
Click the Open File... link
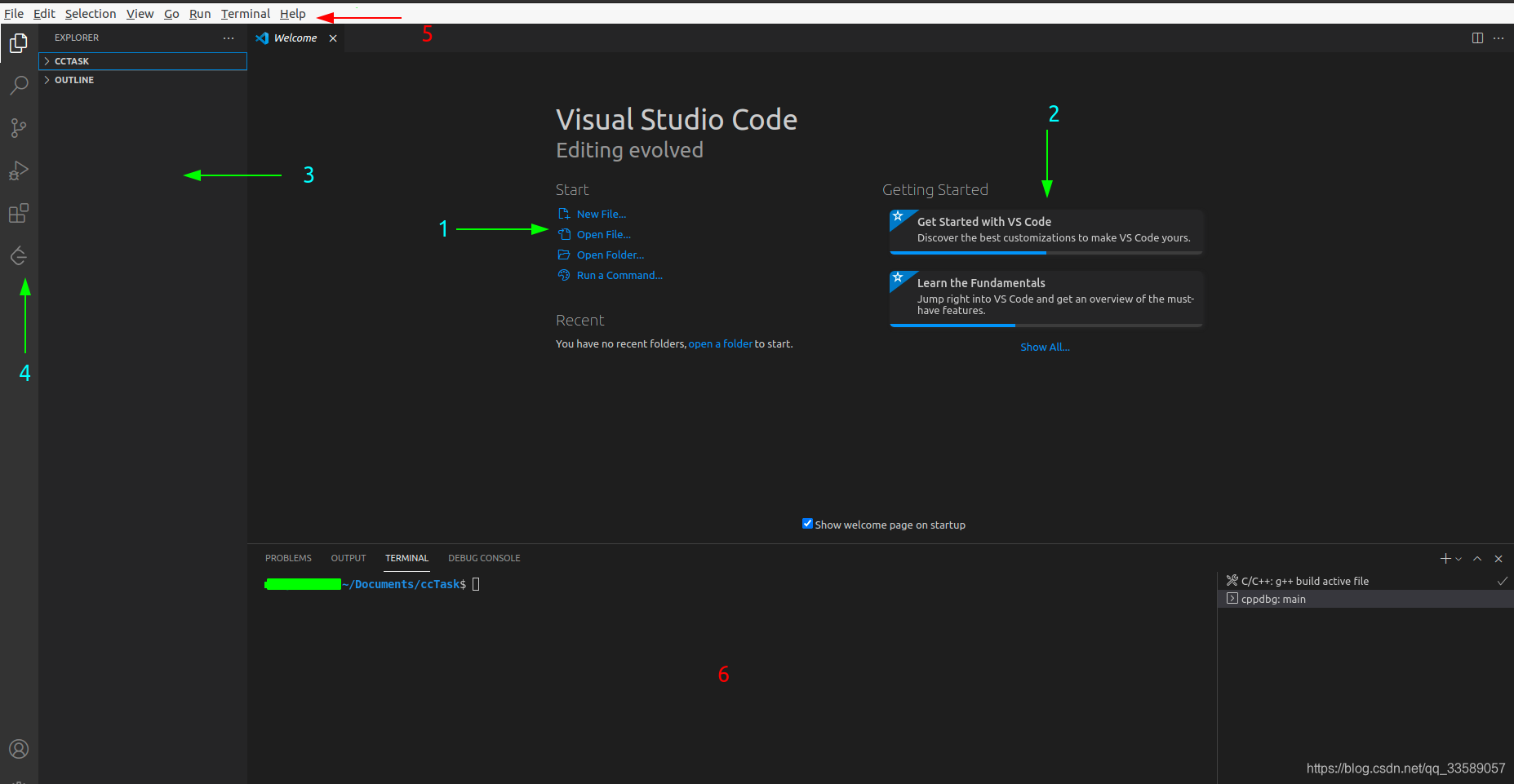(x=604, y=234)
